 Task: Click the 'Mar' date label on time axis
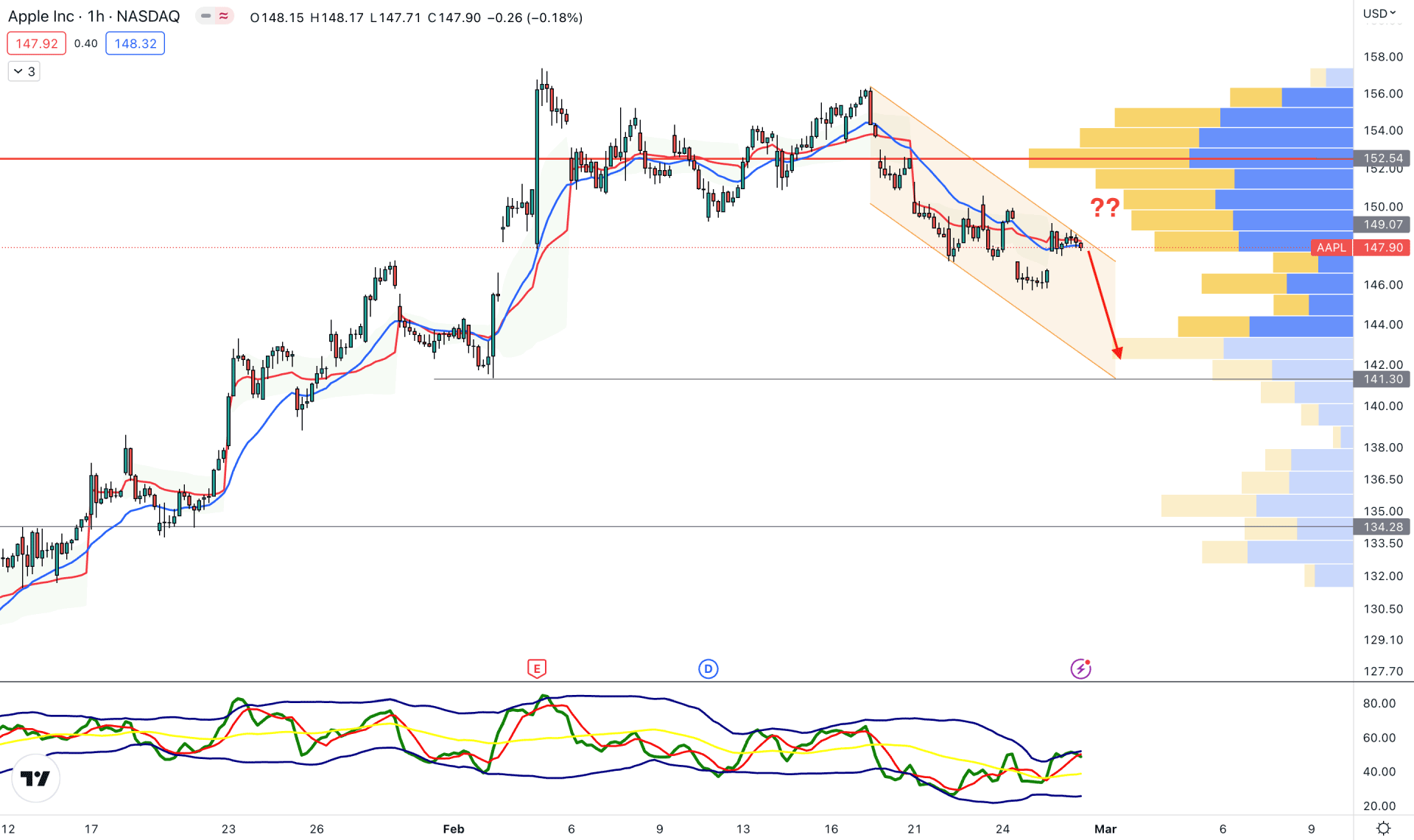1105,829
